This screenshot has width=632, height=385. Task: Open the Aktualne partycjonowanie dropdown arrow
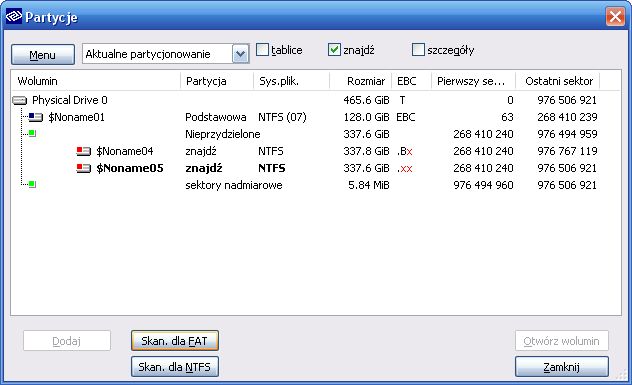240,54
